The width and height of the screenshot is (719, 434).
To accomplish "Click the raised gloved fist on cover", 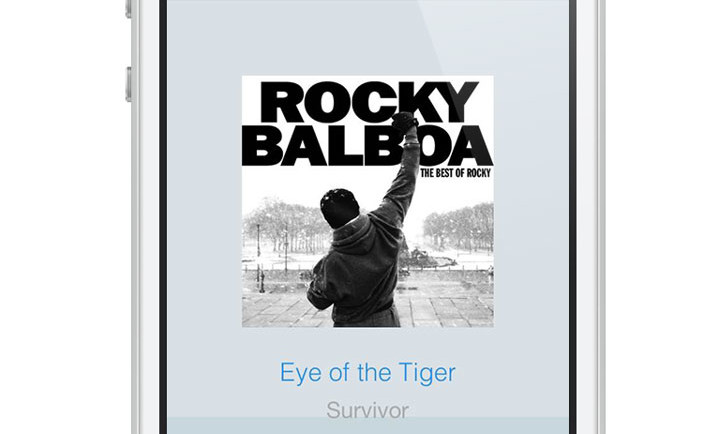I will point(404,121).
